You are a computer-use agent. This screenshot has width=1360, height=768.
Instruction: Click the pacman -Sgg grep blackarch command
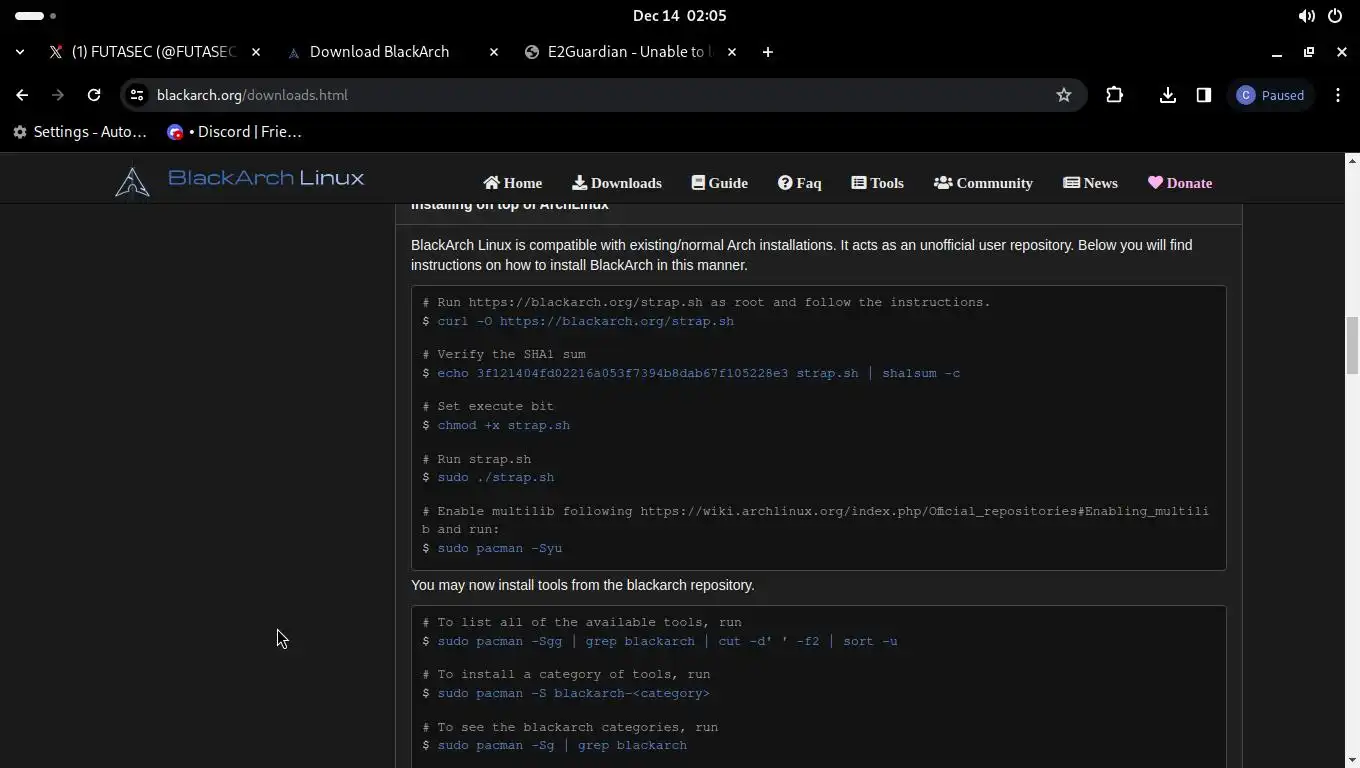pyautogui.click(x=667, y=641)
